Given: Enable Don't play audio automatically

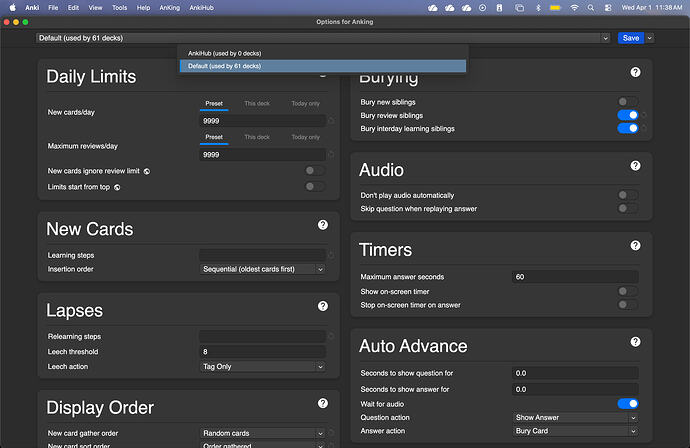Looking at the screenshot, I should tap(628, 195).
